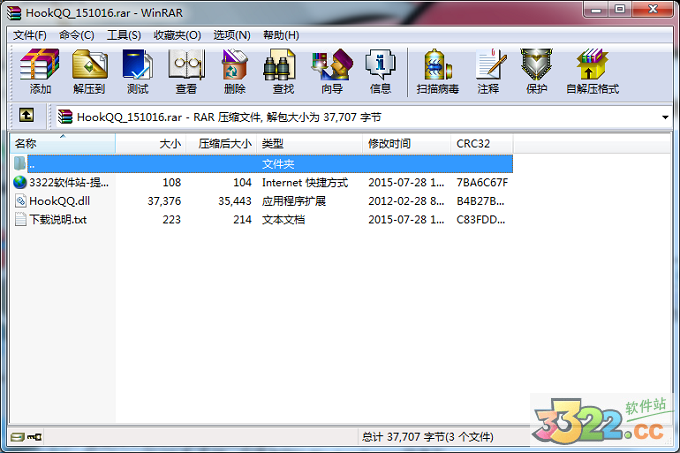Open the 查找 (Find) binoculars tool

point(283,70)
